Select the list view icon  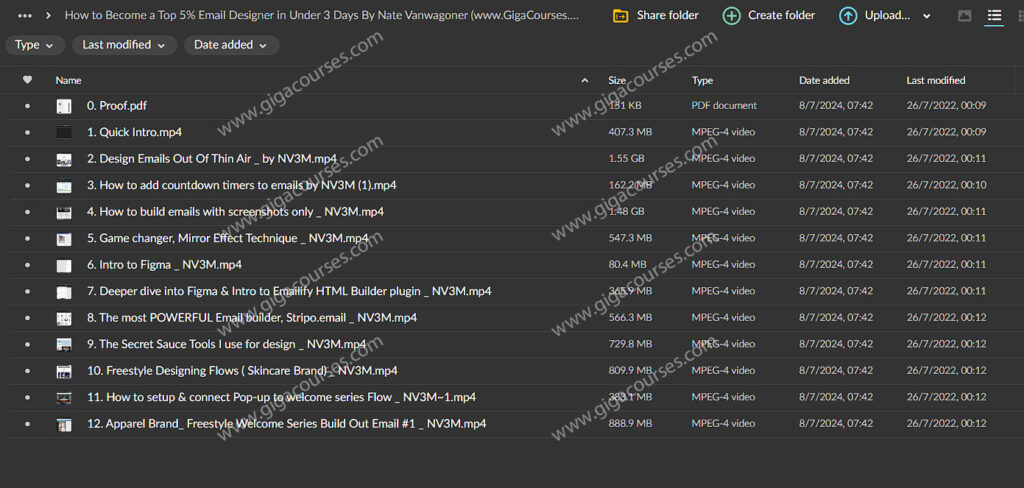tap(993, 16)
